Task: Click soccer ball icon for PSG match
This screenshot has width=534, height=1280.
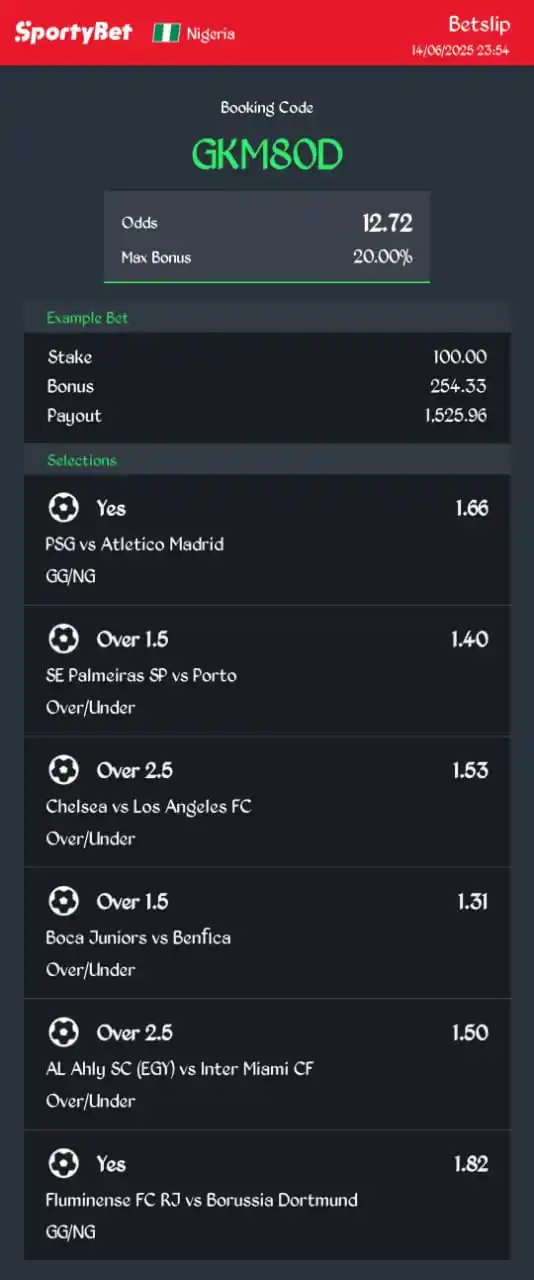Action: (x=63, y=508)
